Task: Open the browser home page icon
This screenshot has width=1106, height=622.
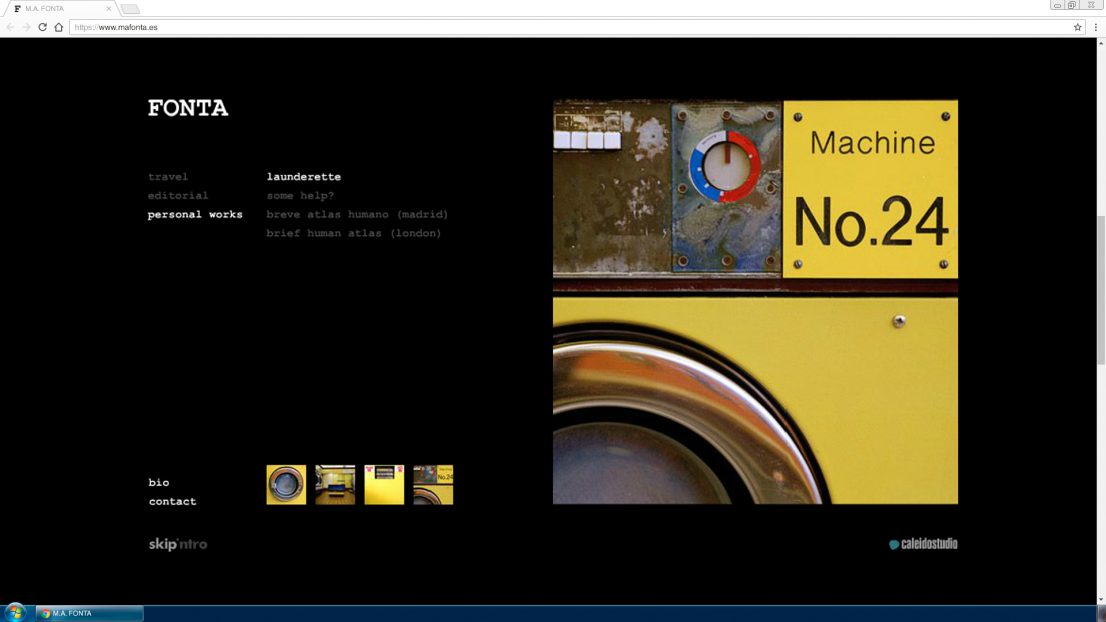Action: click(59, 27)
